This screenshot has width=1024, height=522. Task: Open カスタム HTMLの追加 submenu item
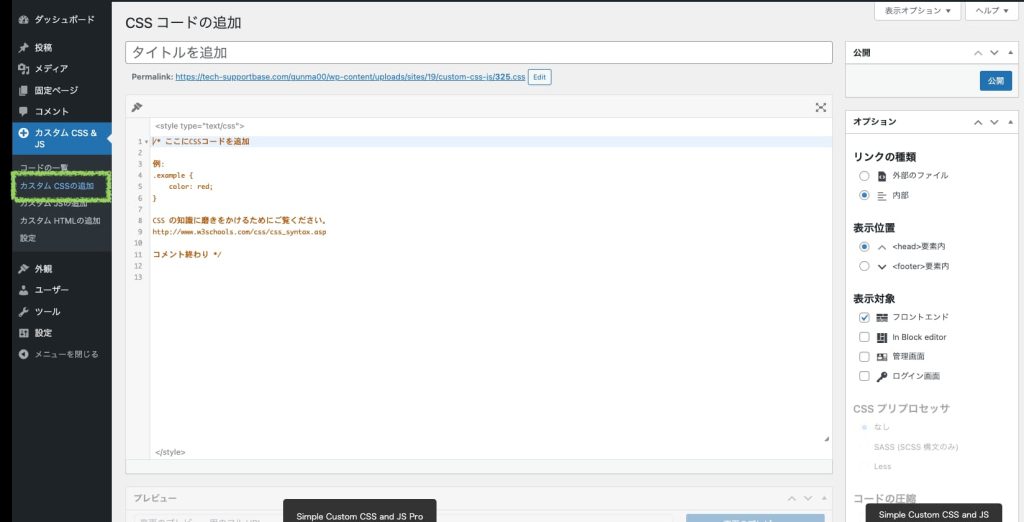point(60,220)
